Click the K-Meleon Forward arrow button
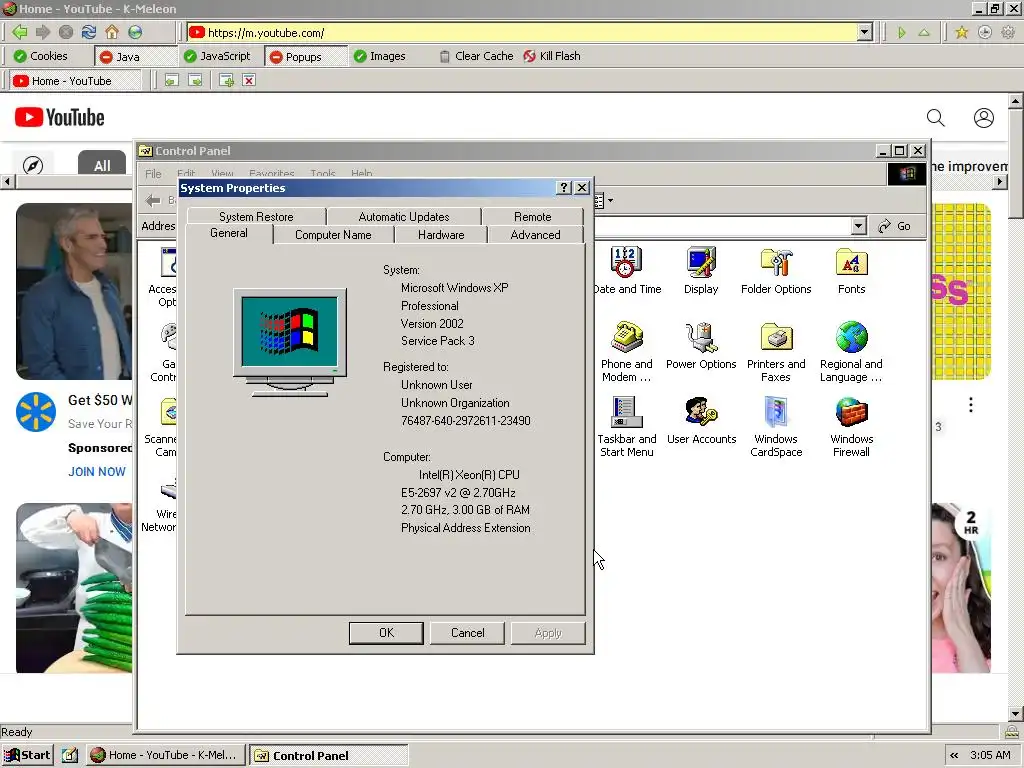Viewport: 1024px width, 768px height. point(43,32)
